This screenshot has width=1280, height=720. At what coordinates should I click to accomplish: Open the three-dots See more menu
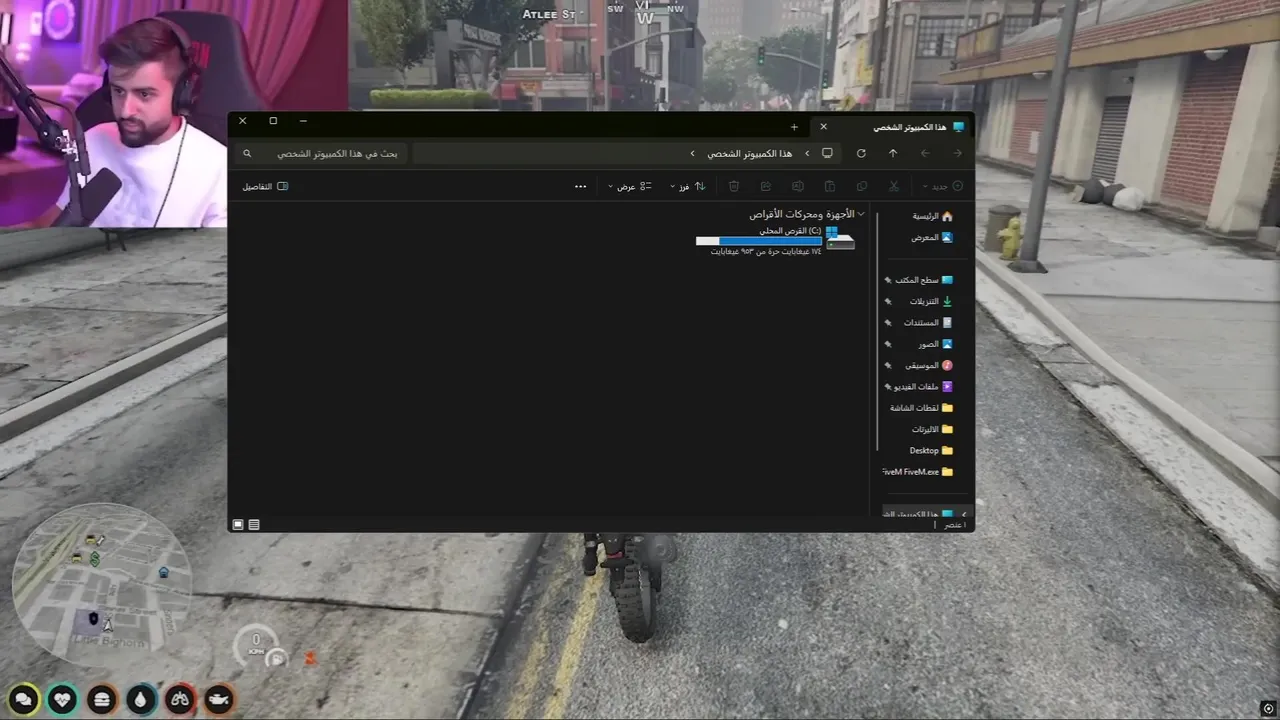[x=581, y=186]
